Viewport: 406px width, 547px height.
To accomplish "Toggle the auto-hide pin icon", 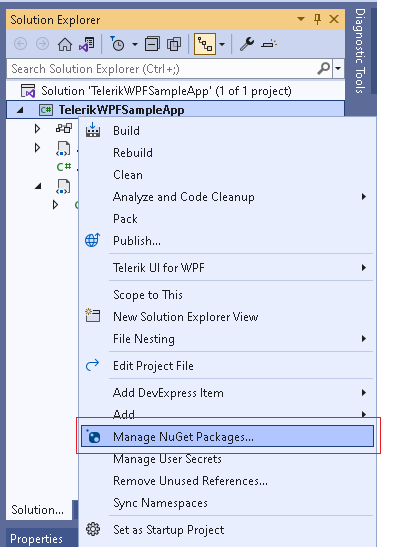I will (x=317, y=19).
